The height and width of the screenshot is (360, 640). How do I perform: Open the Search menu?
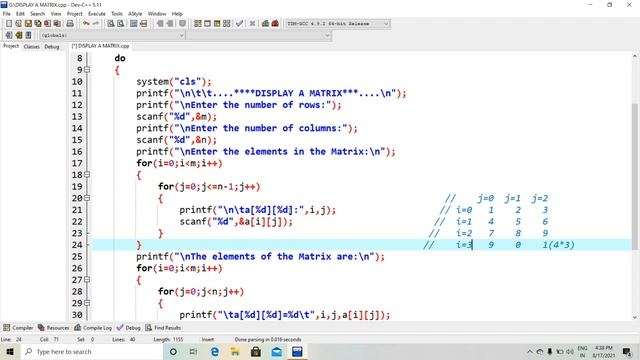point(37,13)
